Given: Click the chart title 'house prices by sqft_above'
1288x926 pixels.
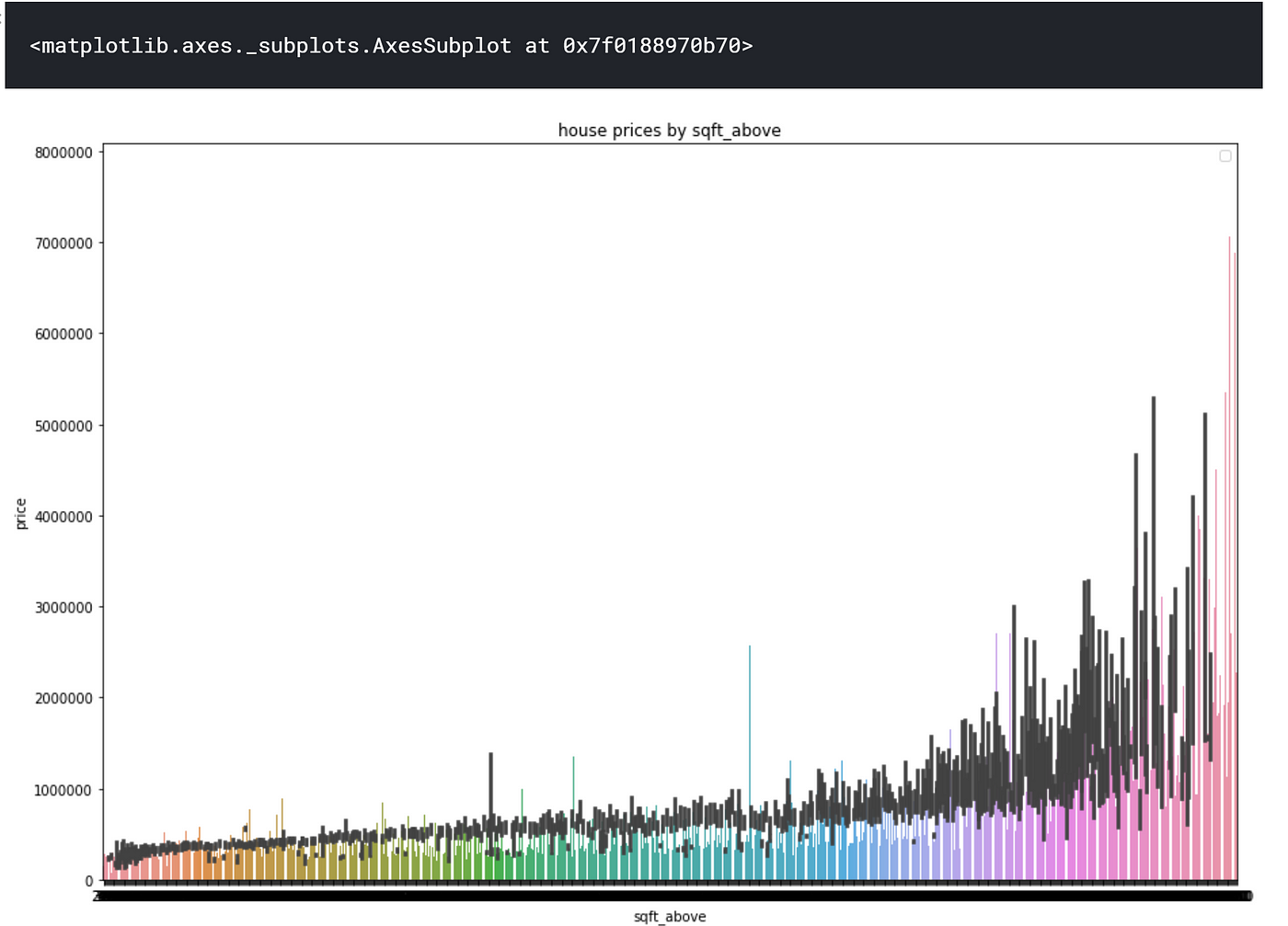Looking at the screenshot, I should tap(669, 131).
